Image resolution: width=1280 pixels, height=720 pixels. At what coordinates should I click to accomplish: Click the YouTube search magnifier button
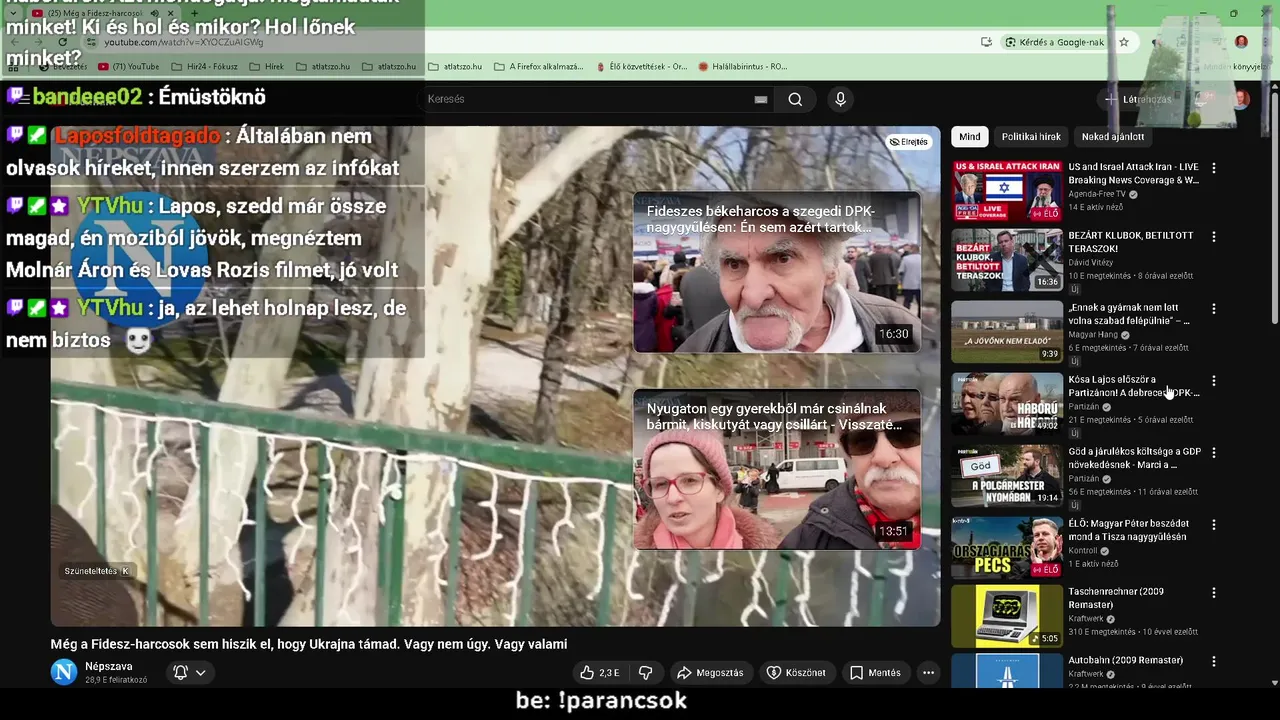click(x=795, y=99)
